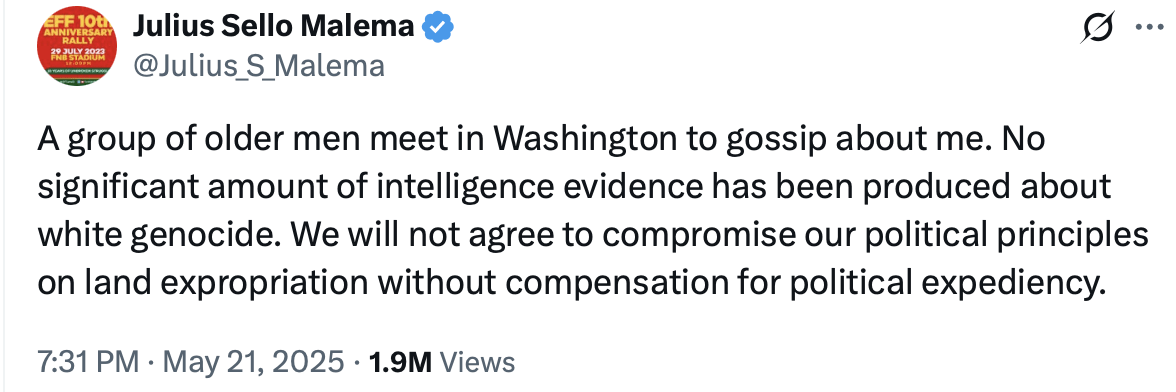This screenshot has width=1176, height=392.
Task: Open the EFF anniversary rally profile picture
Action: click(x=76, y=47)
